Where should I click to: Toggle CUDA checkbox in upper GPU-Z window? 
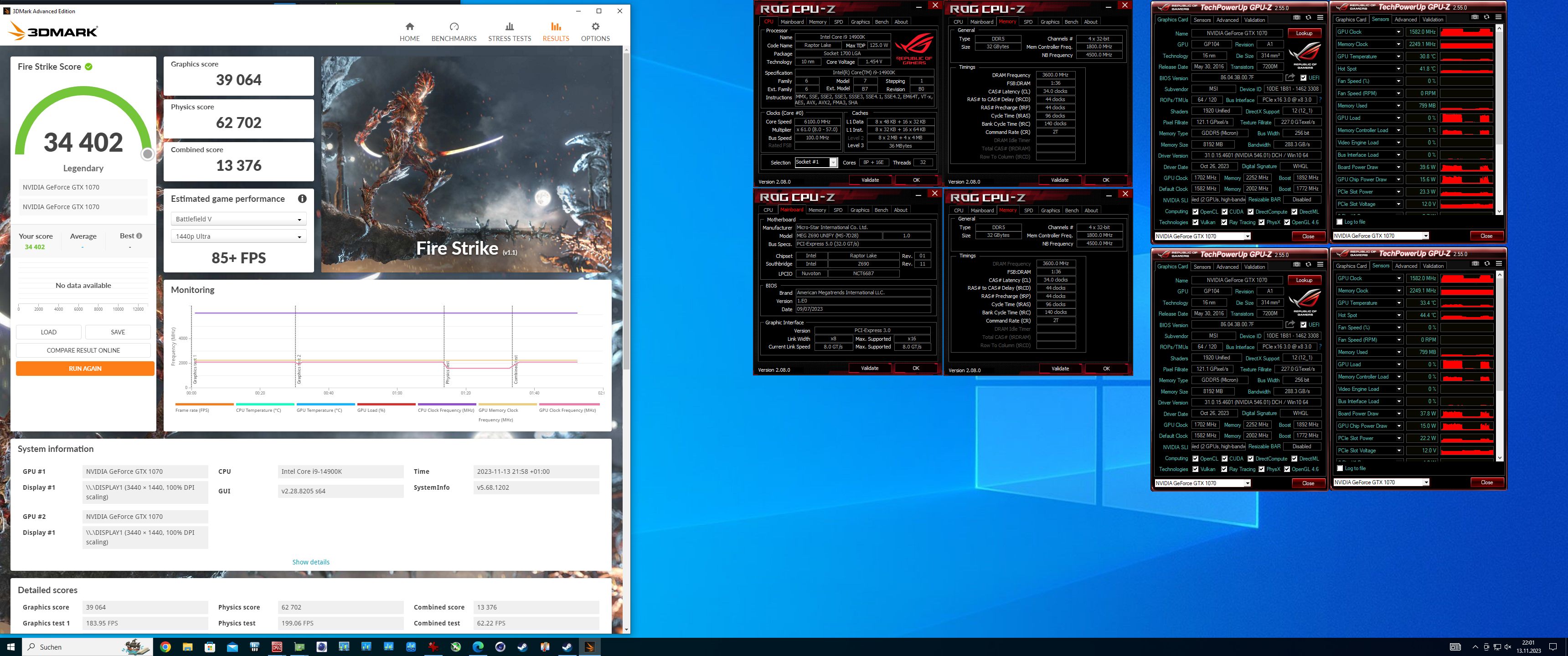point(1224,212)
